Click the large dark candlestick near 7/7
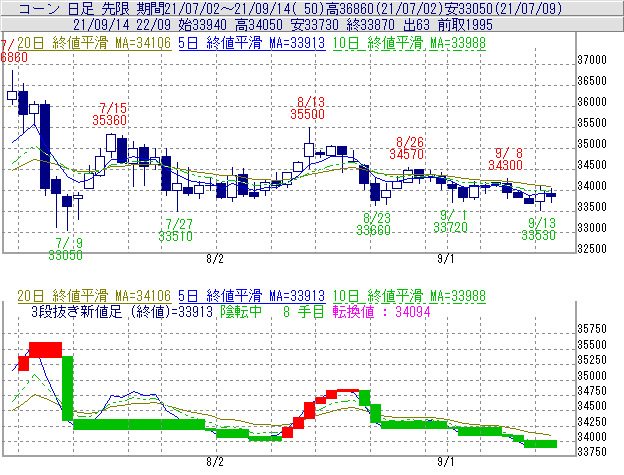 (x=45, y=146)
